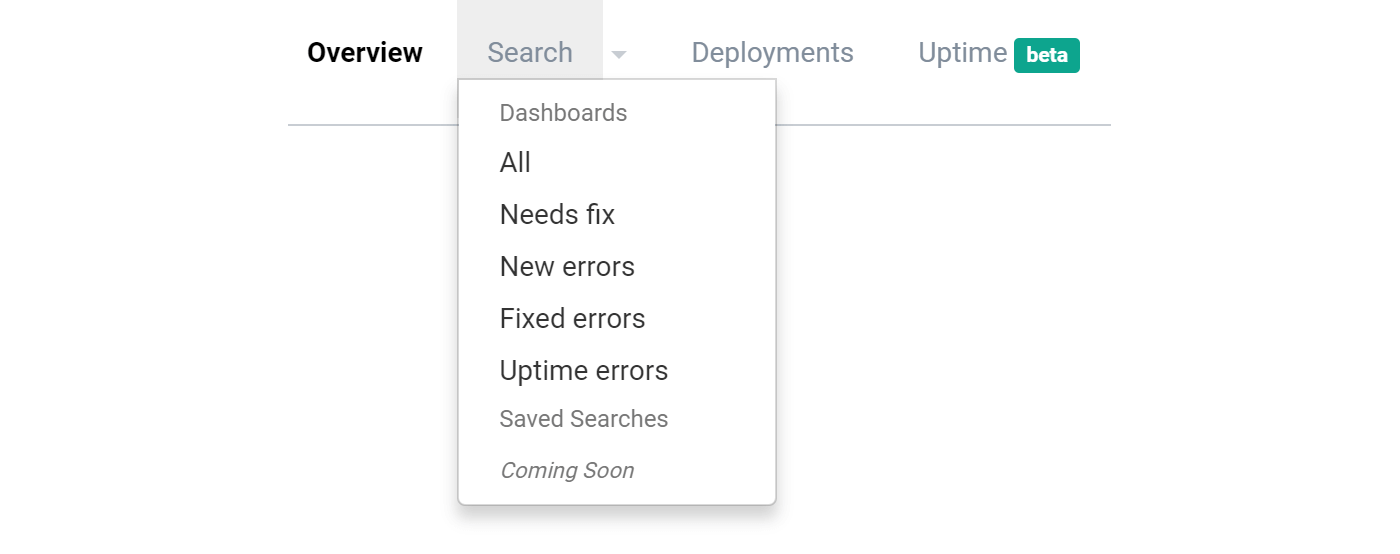Open the Needs fix dashboard
Screen dimensions: 1400x554
tap(557, 214)
